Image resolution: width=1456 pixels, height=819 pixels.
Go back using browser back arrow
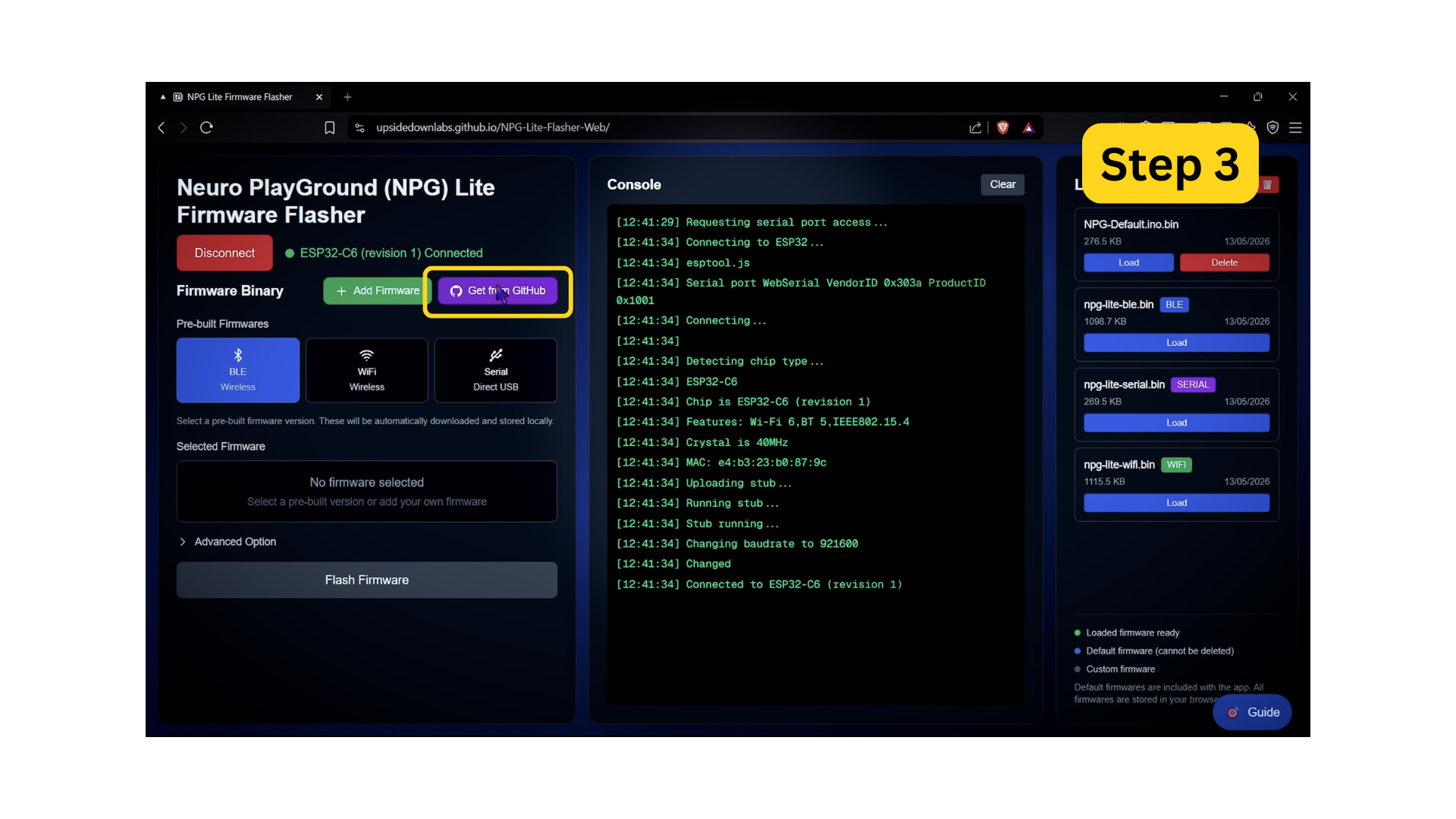point(162,127)
